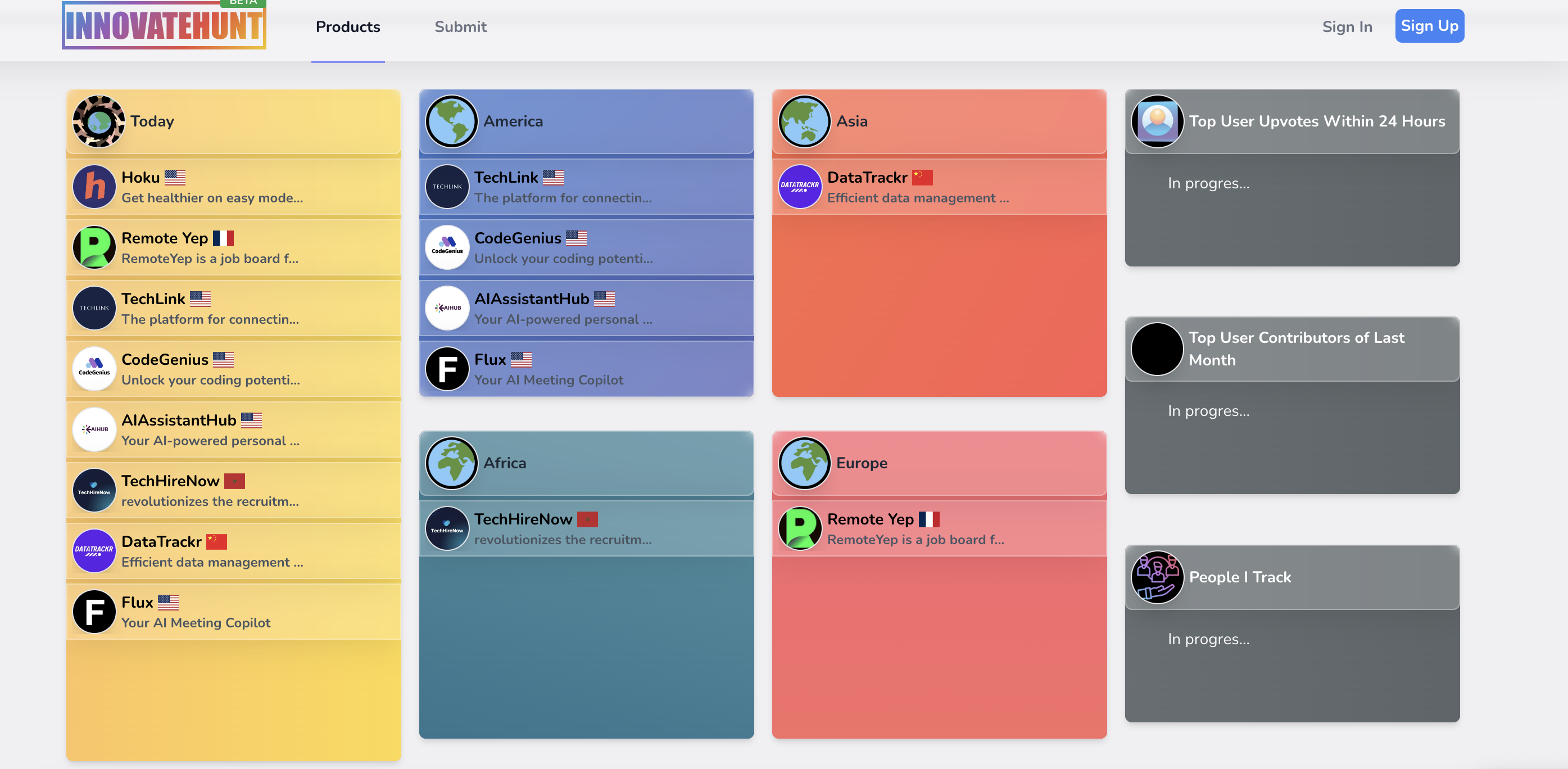
Task: Click 'Get healthier on easy mode...' description
Action: tap(212, 198)
